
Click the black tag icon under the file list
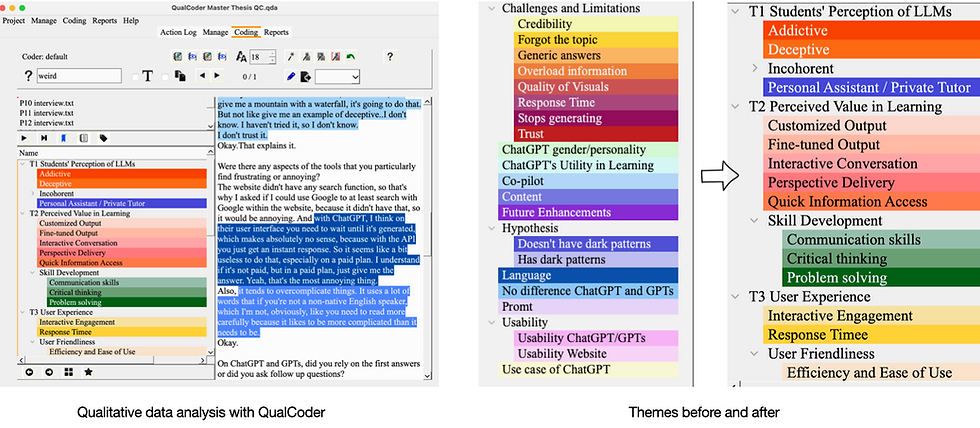pyautogui.click(x=104, y=138)
